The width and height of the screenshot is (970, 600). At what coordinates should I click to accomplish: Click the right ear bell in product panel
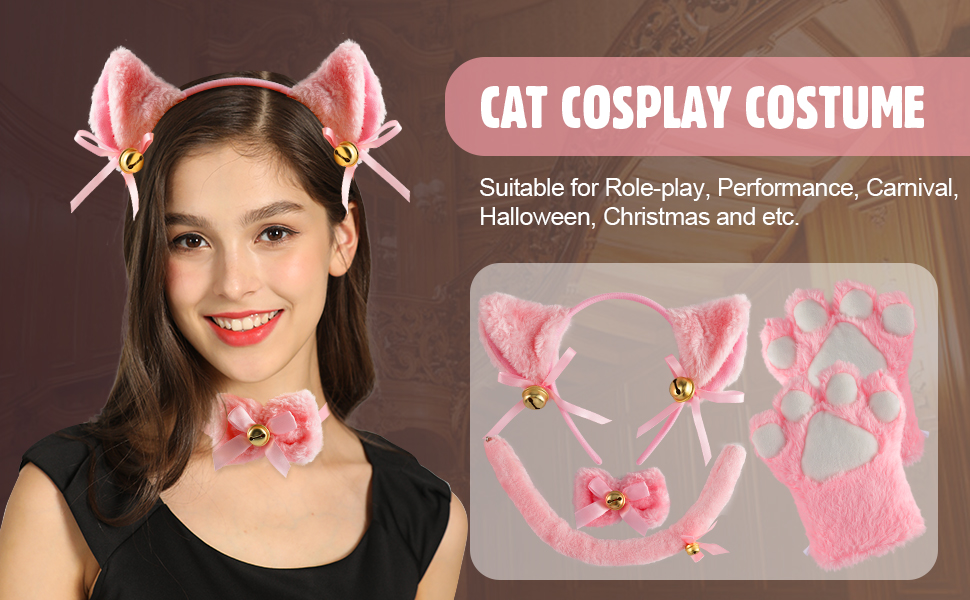681,389
